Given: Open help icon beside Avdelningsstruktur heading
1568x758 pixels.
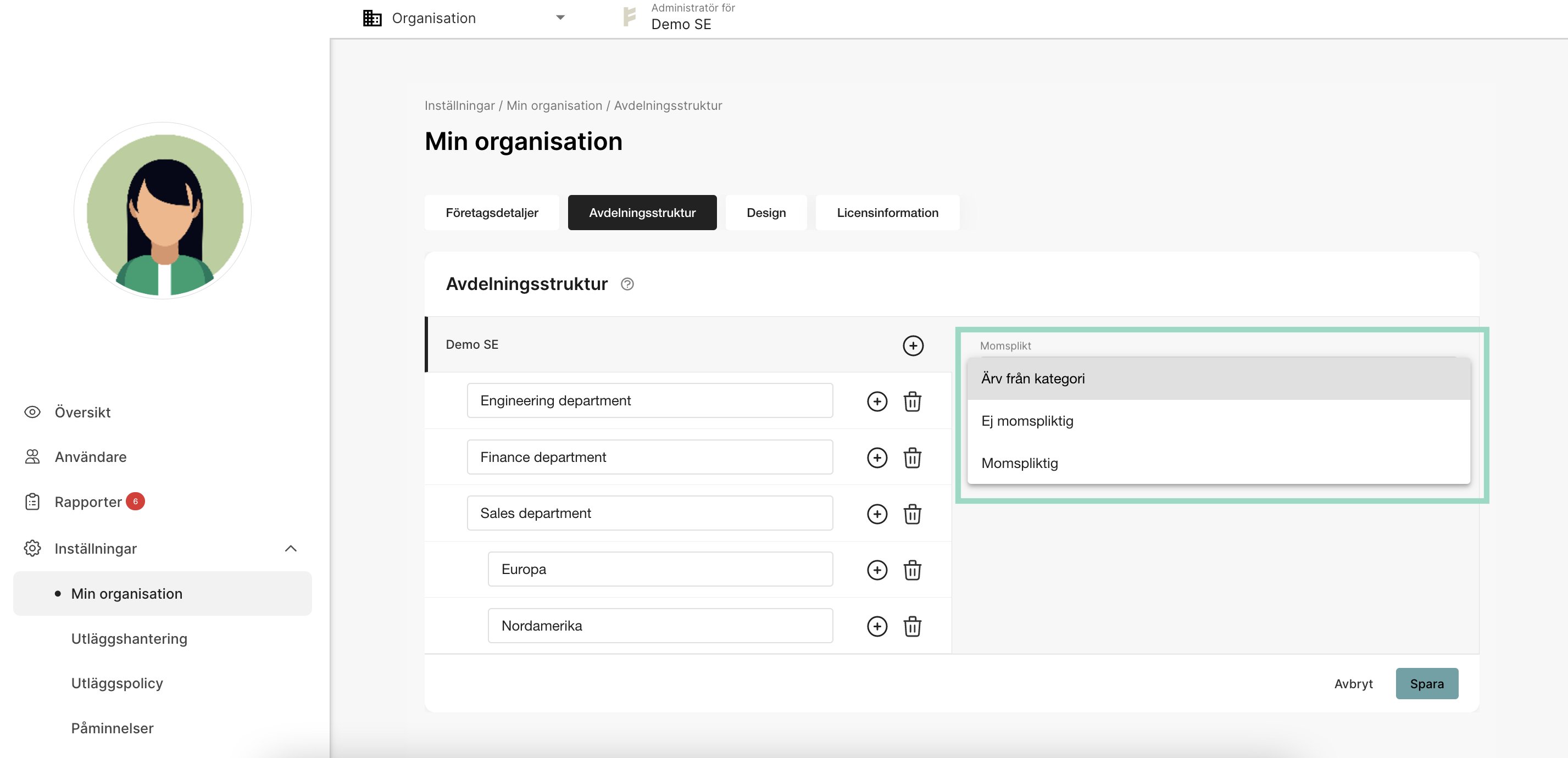Looking at the screenshot, I should pyautogui.click(x=627, y=284).
